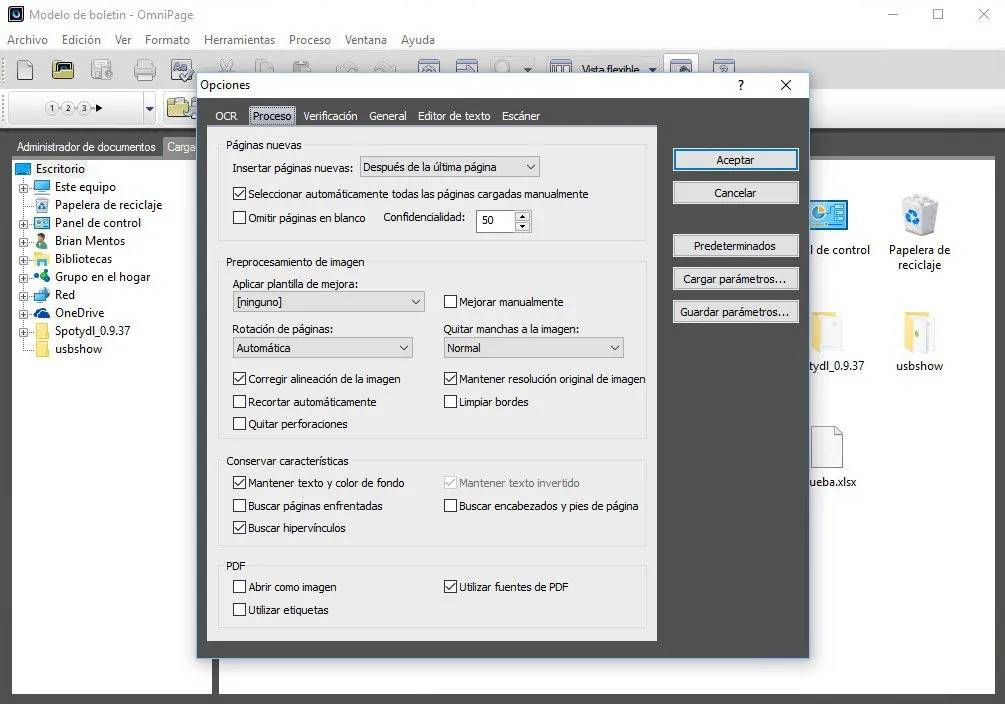
Task: Open Insertar páginas nuevas dropdown
Action: (449, 167)
